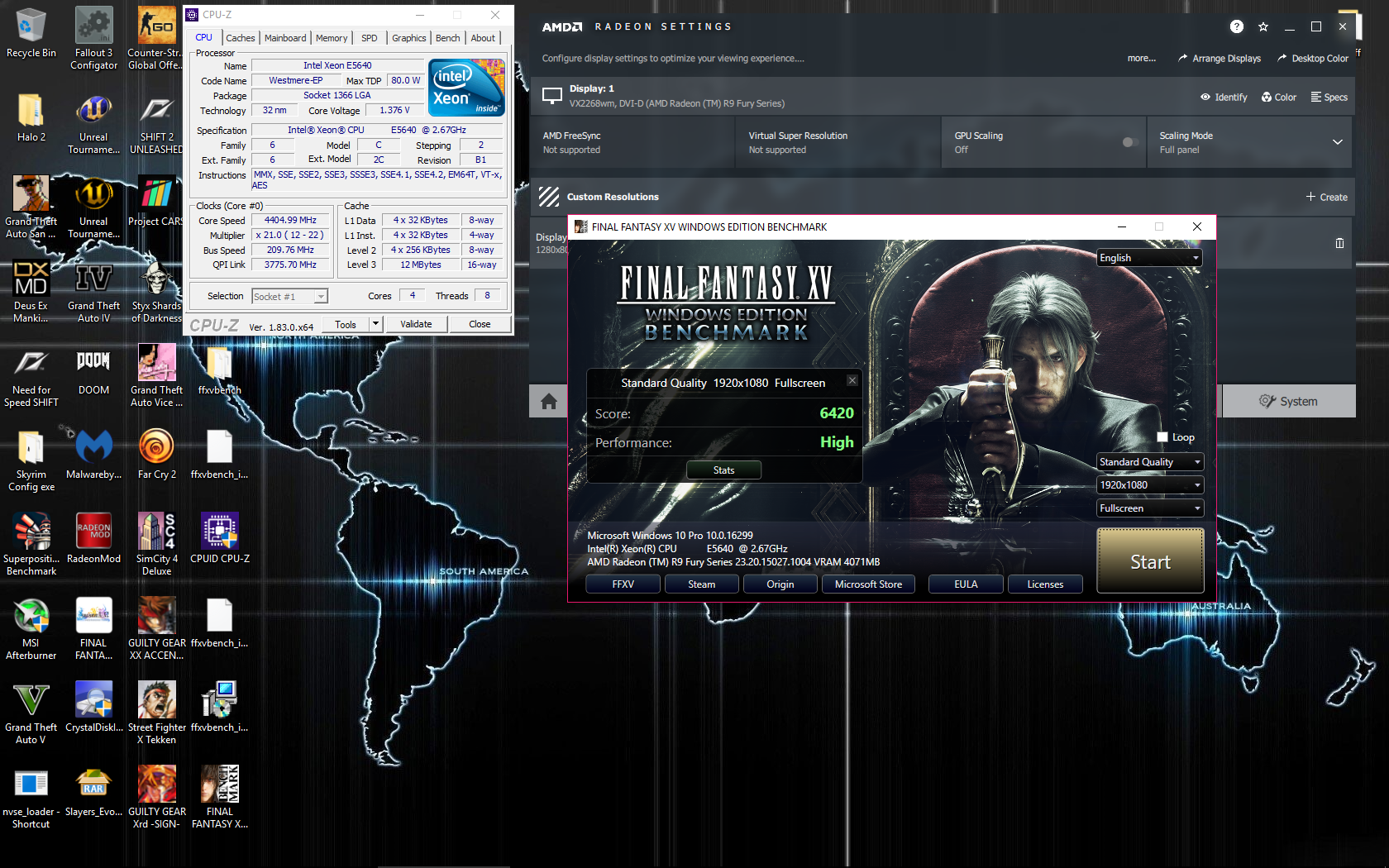Open Grand Theft Auto IV icon
This screenshot has height=868, width=1389.
(x=93, y=292)
